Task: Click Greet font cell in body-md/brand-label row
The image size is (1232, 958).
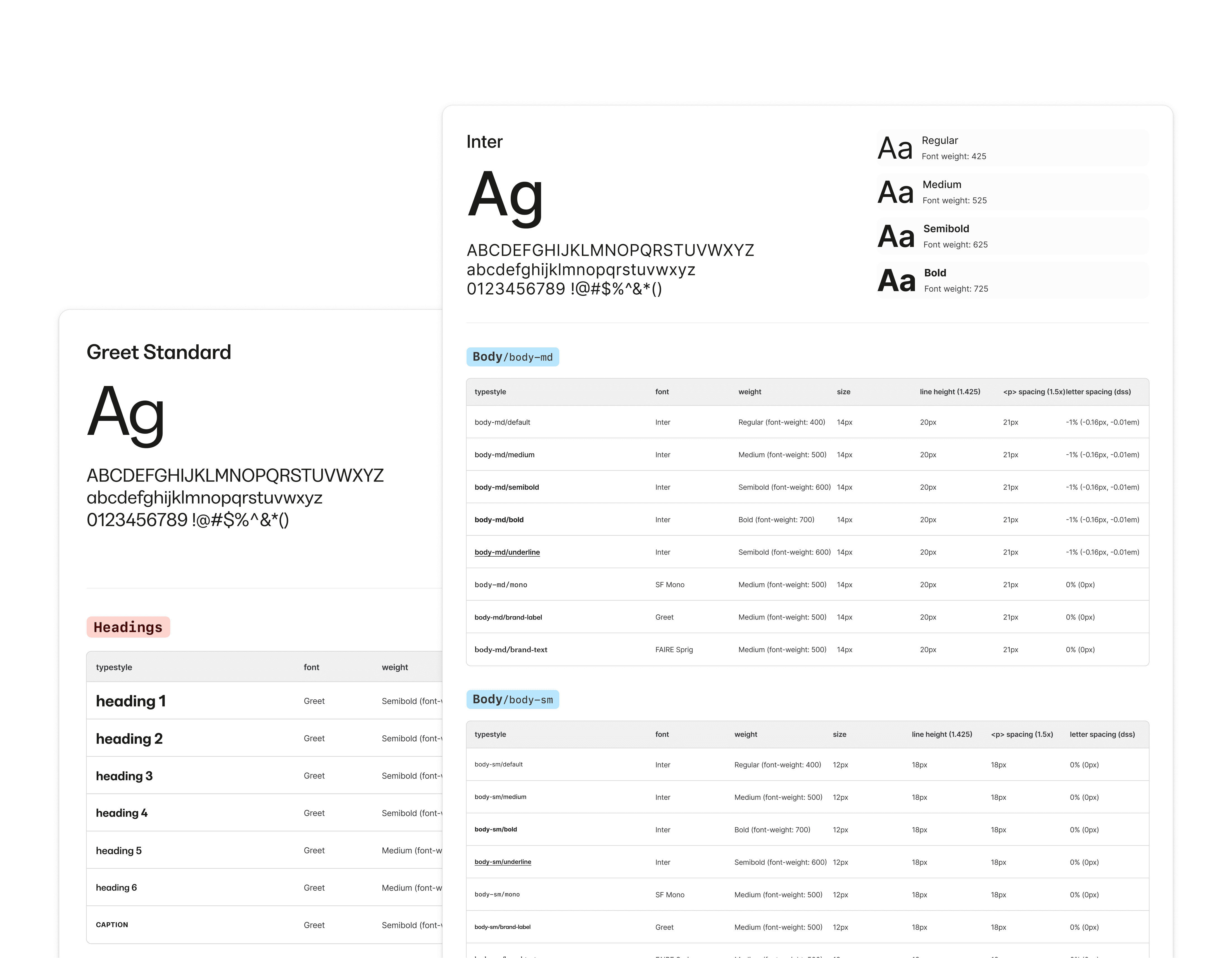Action: 665,617
